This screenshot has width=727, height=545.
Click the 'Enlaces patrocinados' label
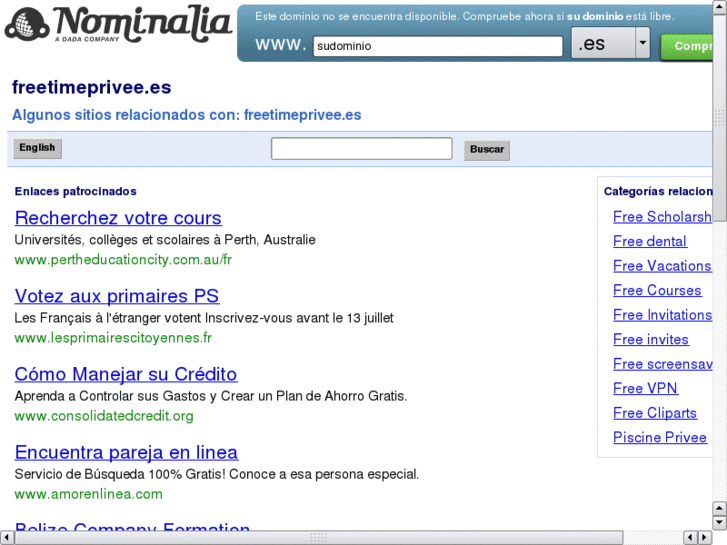pos(76,192)
